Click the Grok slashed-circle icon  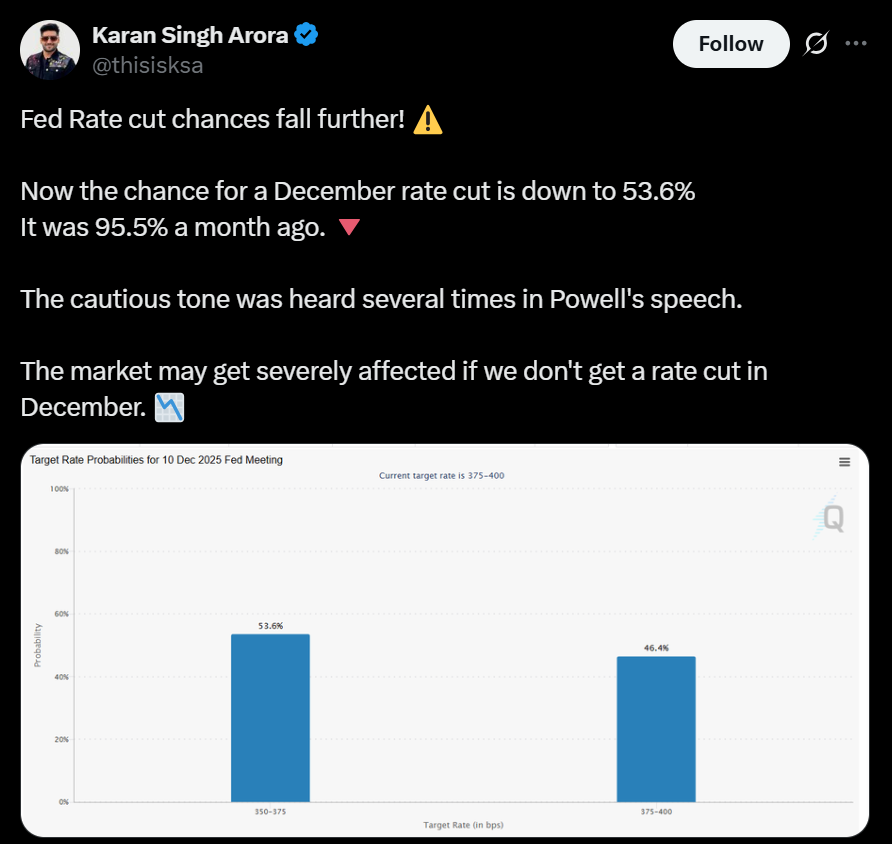[x=815, y=44]
